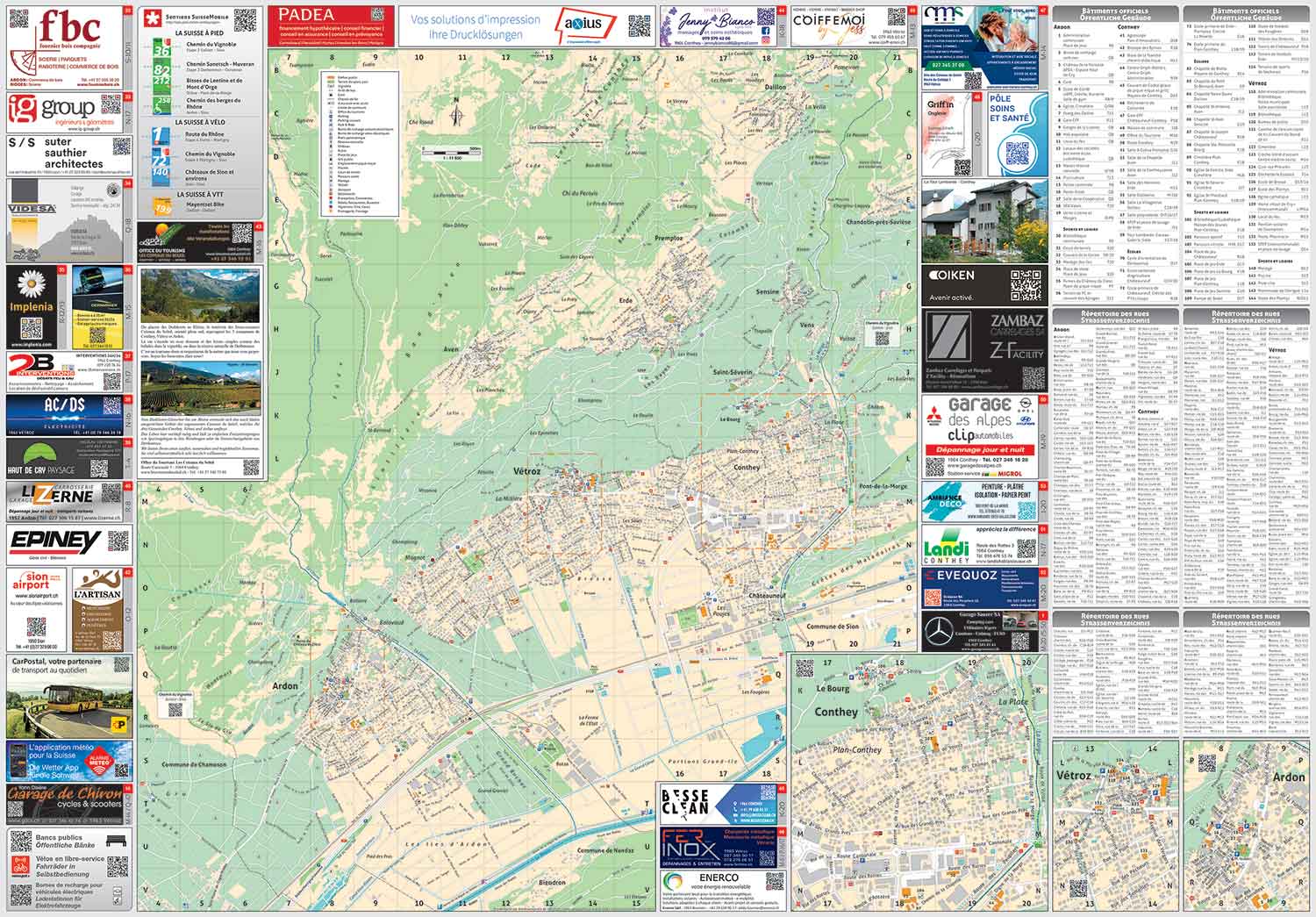Click the QR code in the OIKEN ad

click(x=1026, y=285)
